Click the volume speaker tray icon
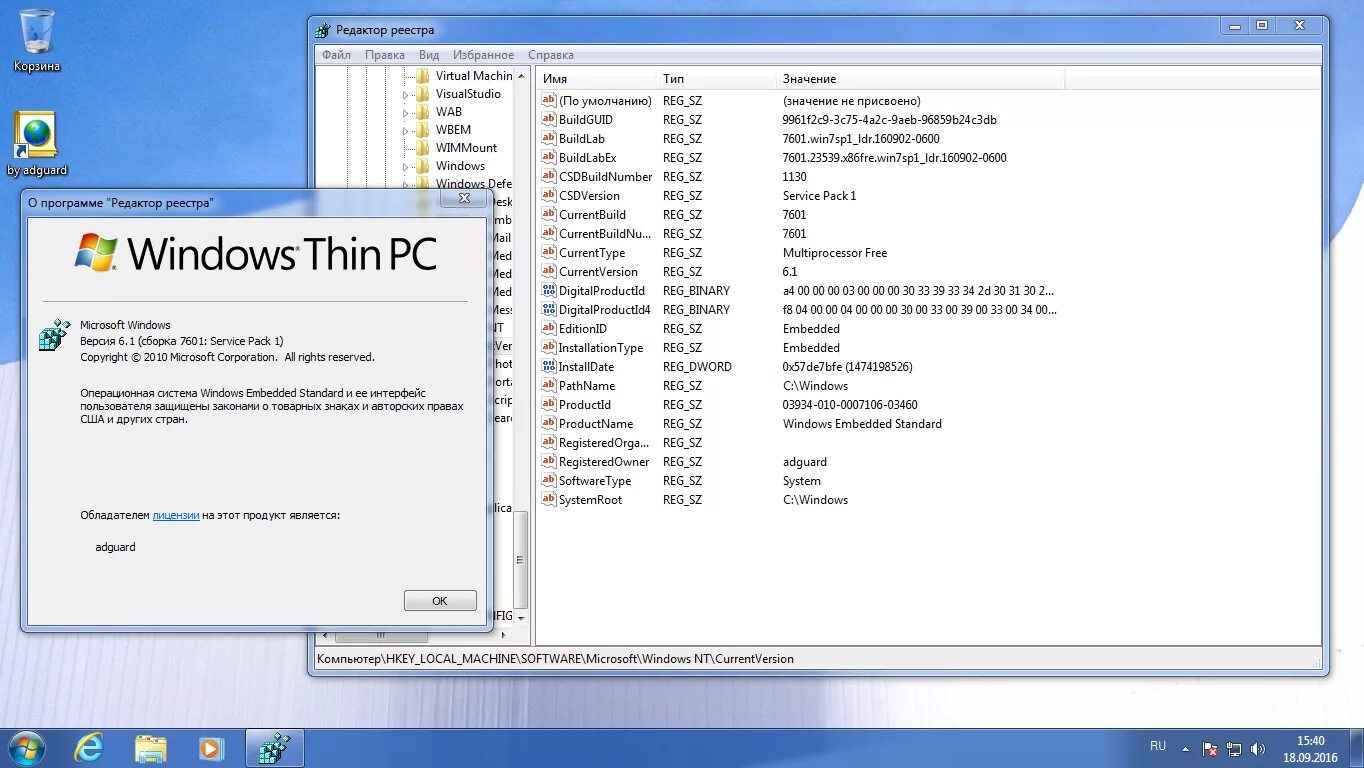1364x768 pixels. coord(1259,748)
